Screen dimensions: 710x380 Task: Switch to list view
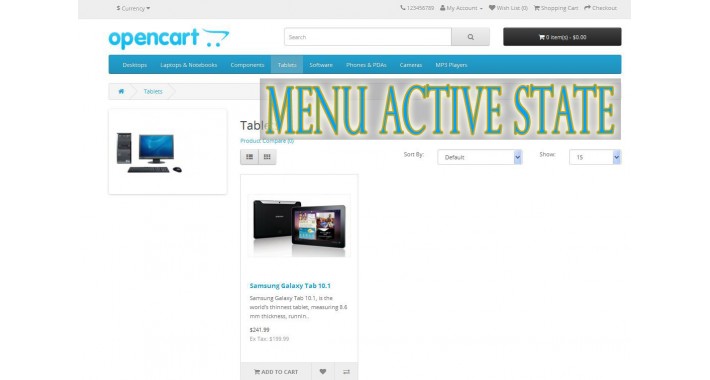point(249,157)
